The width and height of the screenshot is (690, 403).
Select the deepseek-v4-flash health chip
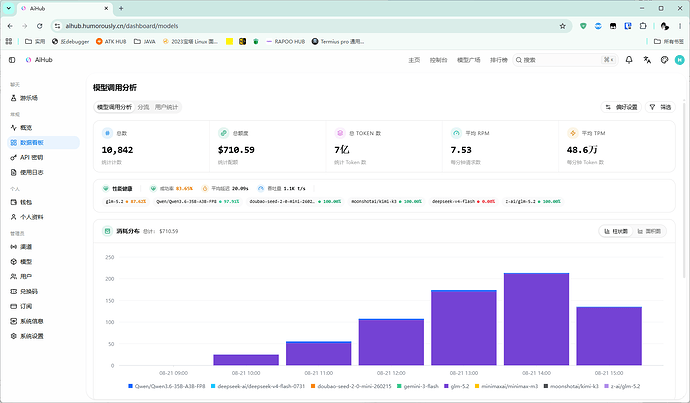pos(463,202)
